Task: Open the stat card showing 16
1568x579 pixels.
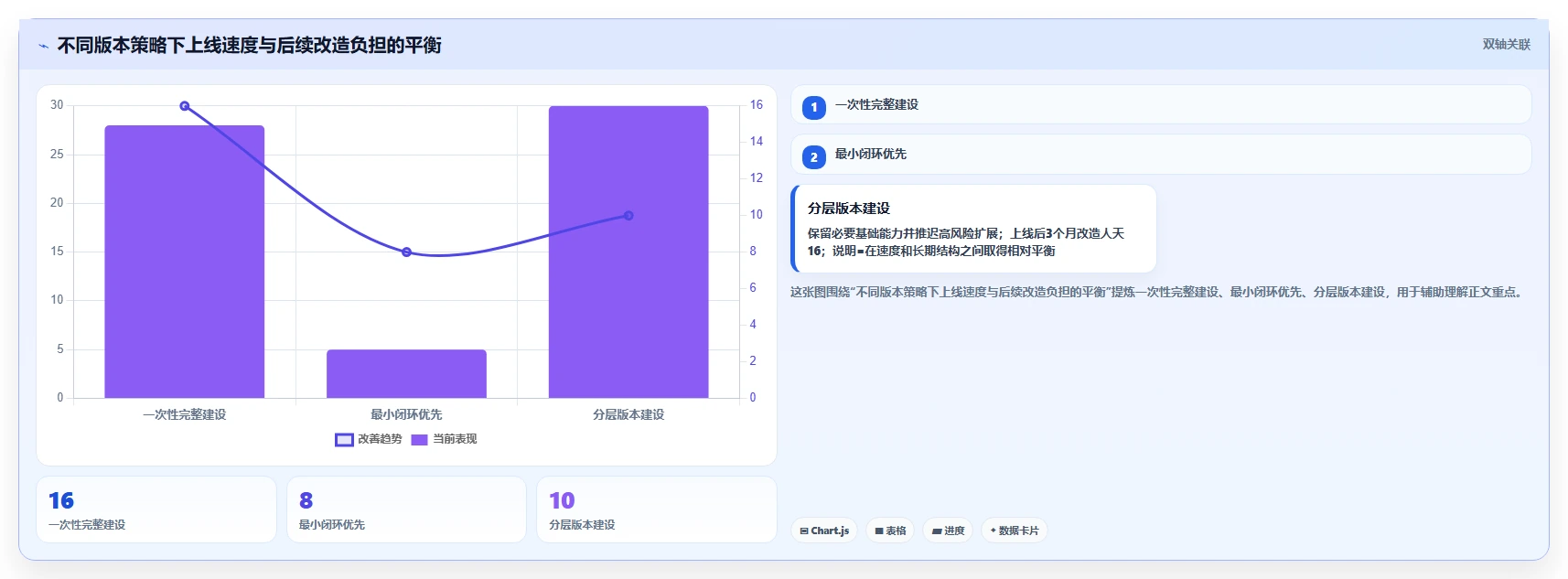Action: click(x=156, y=509)
